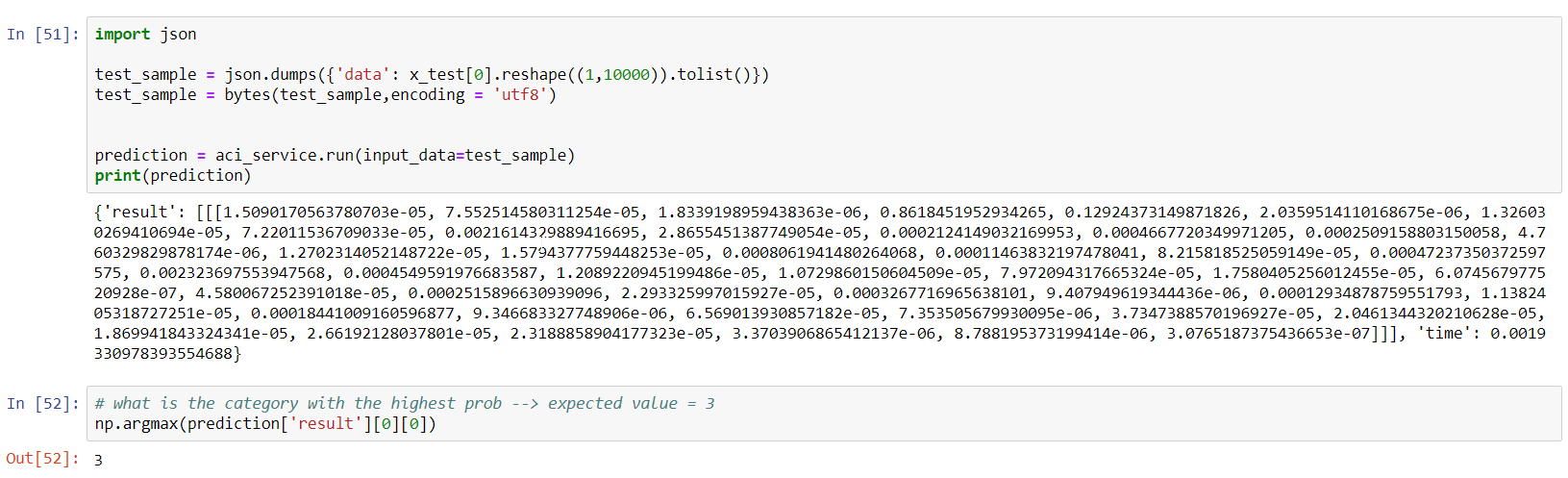Place cursor on the import json line

point(145,35)
